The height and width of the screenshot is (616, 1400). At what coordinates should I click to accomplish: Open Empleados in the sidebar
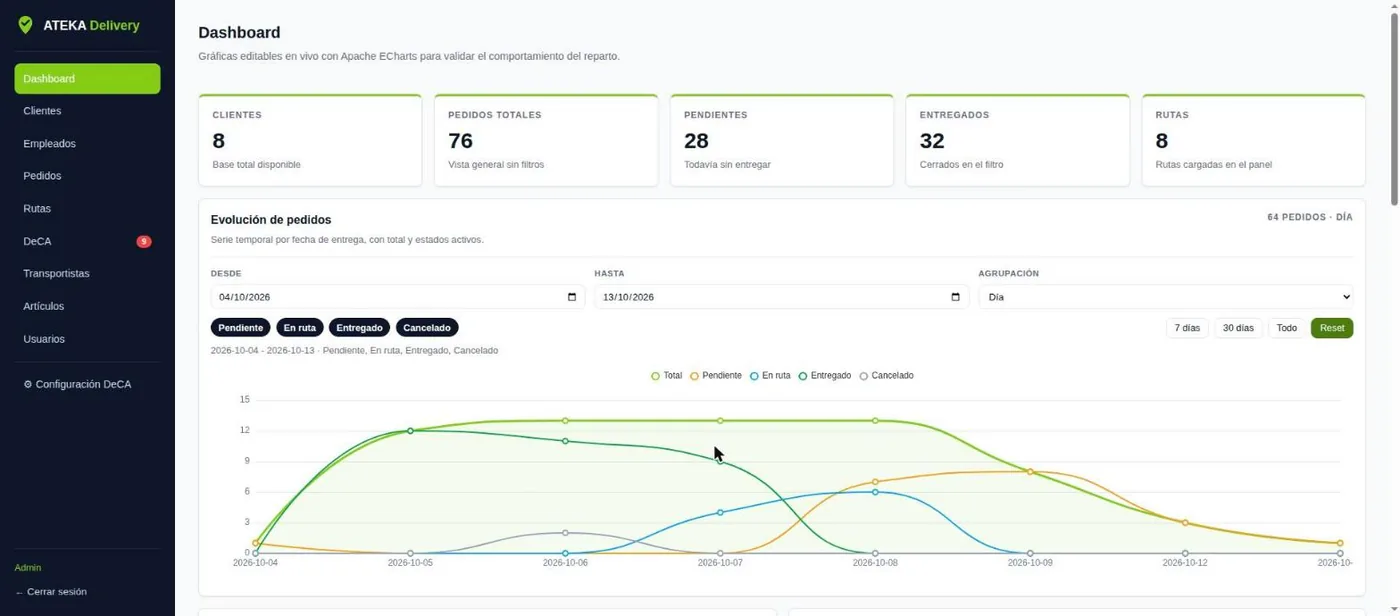click(87, 144)
